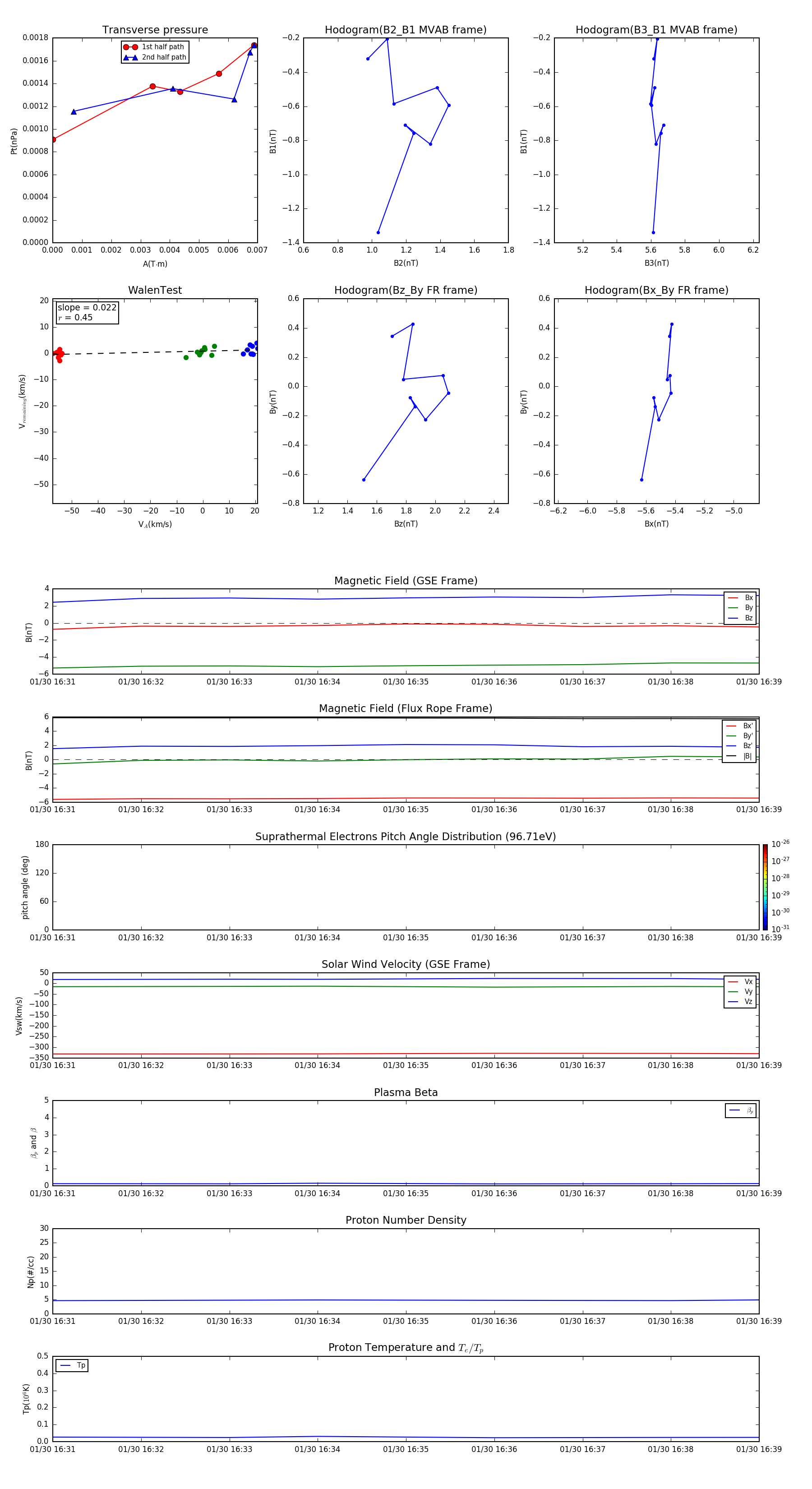Image resolution: width=812 pixels, height=1489 pixels.
Task: Click the "pitch angle (deg)" axis label
Action: (x=25, y=887)
